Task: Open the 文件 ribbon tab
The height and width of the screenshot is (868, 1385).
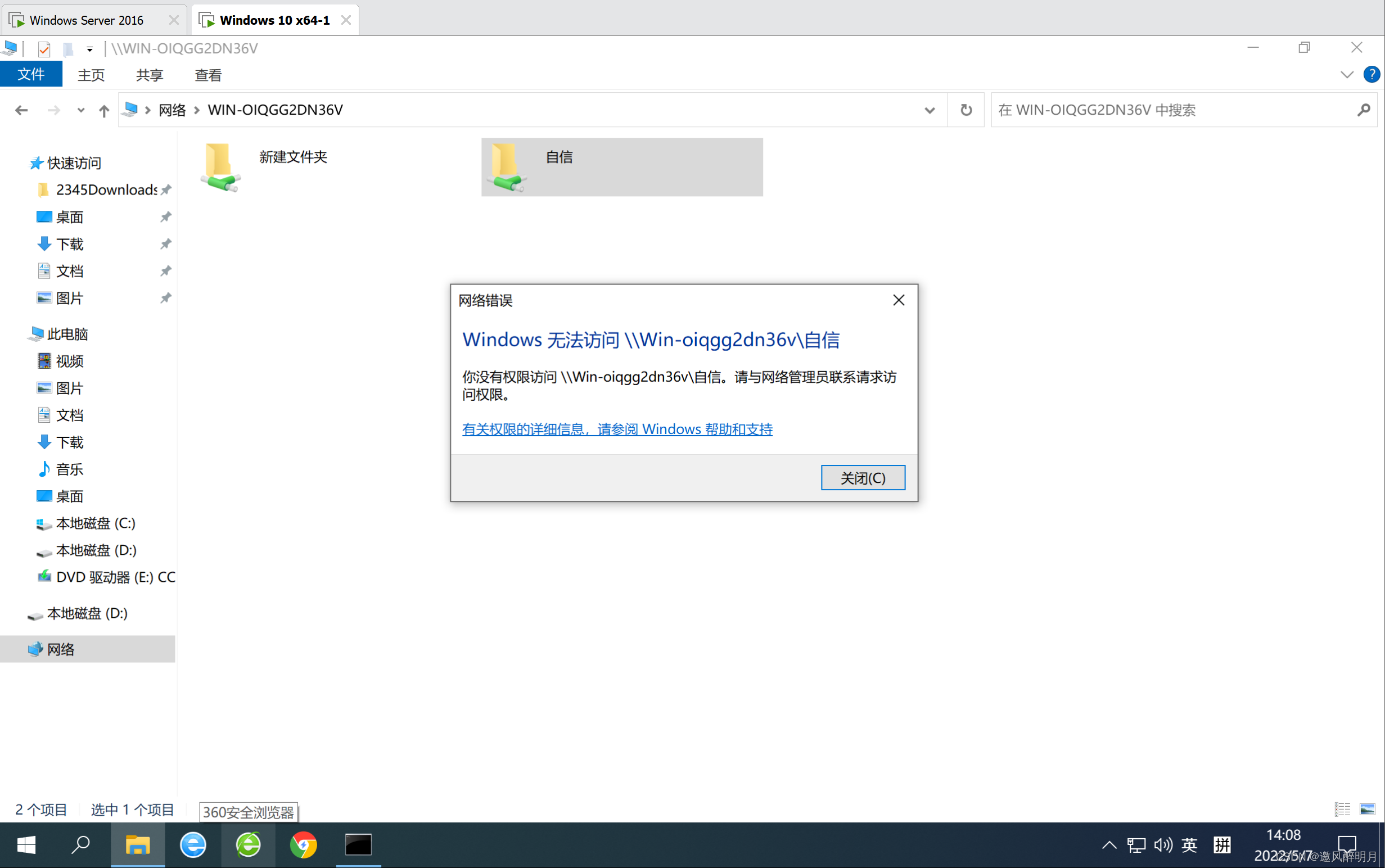Action: [31, 74]
